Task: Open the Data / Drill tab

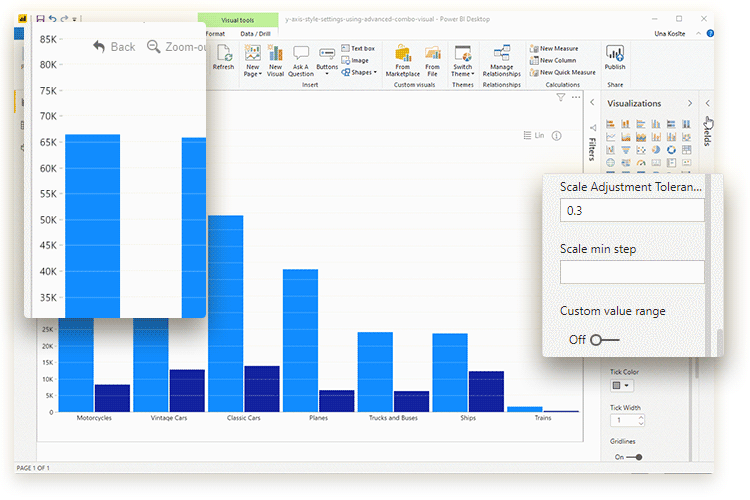Action: tap(255, 34)
